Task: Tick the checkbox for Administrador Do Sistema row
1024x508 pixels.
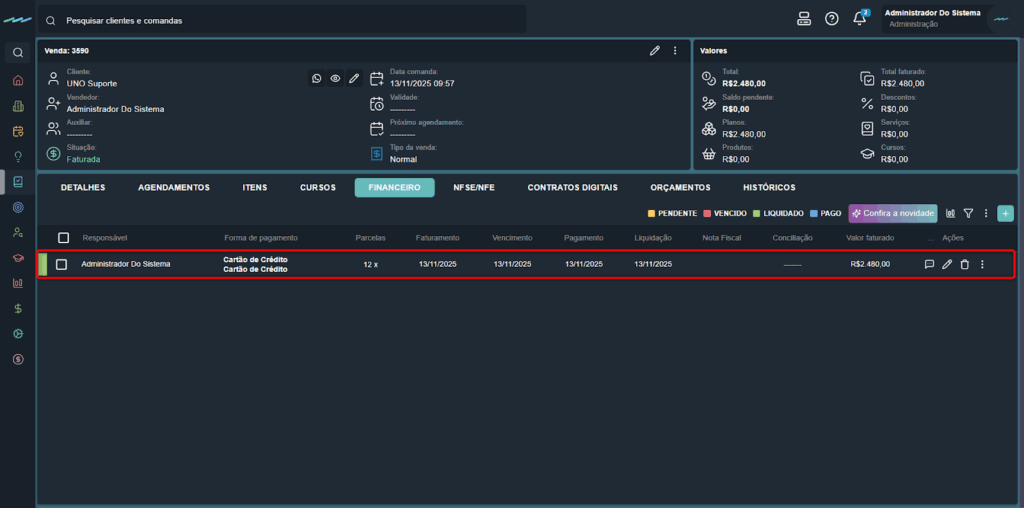Action: [62, 264]
